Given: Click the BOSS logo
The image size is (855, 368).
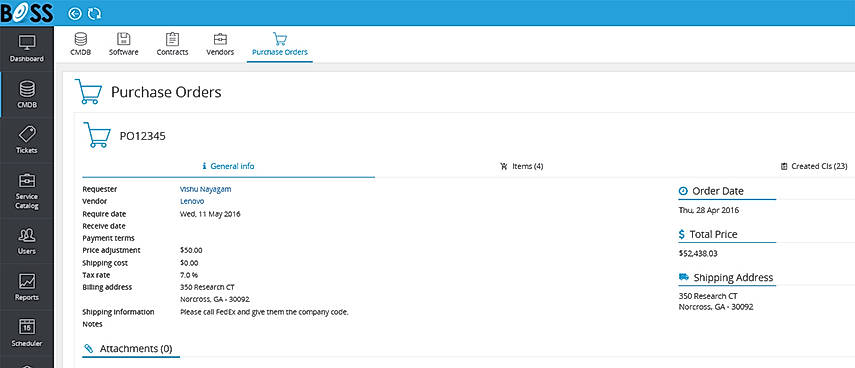Looking at the screenshot, I should click(27, 13).
